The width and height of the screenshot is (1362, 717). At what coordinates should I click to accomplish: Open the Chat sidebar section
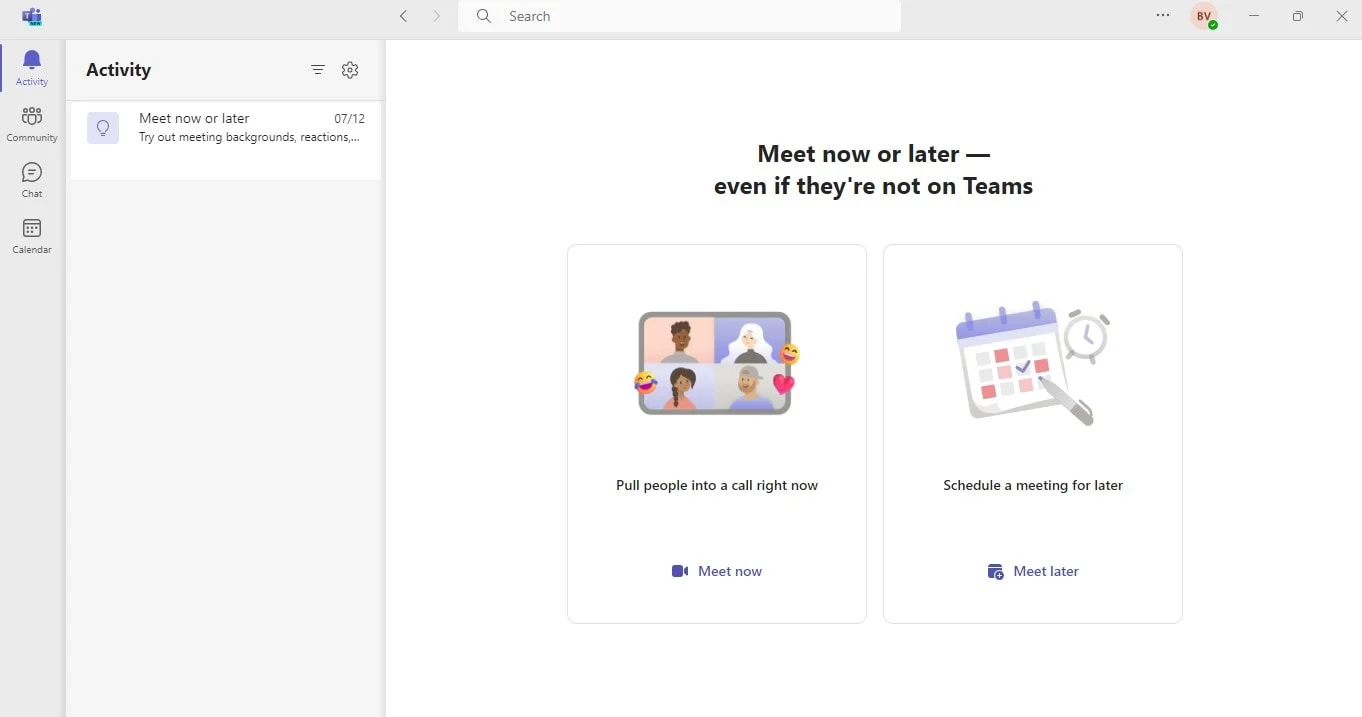point(32,180)
